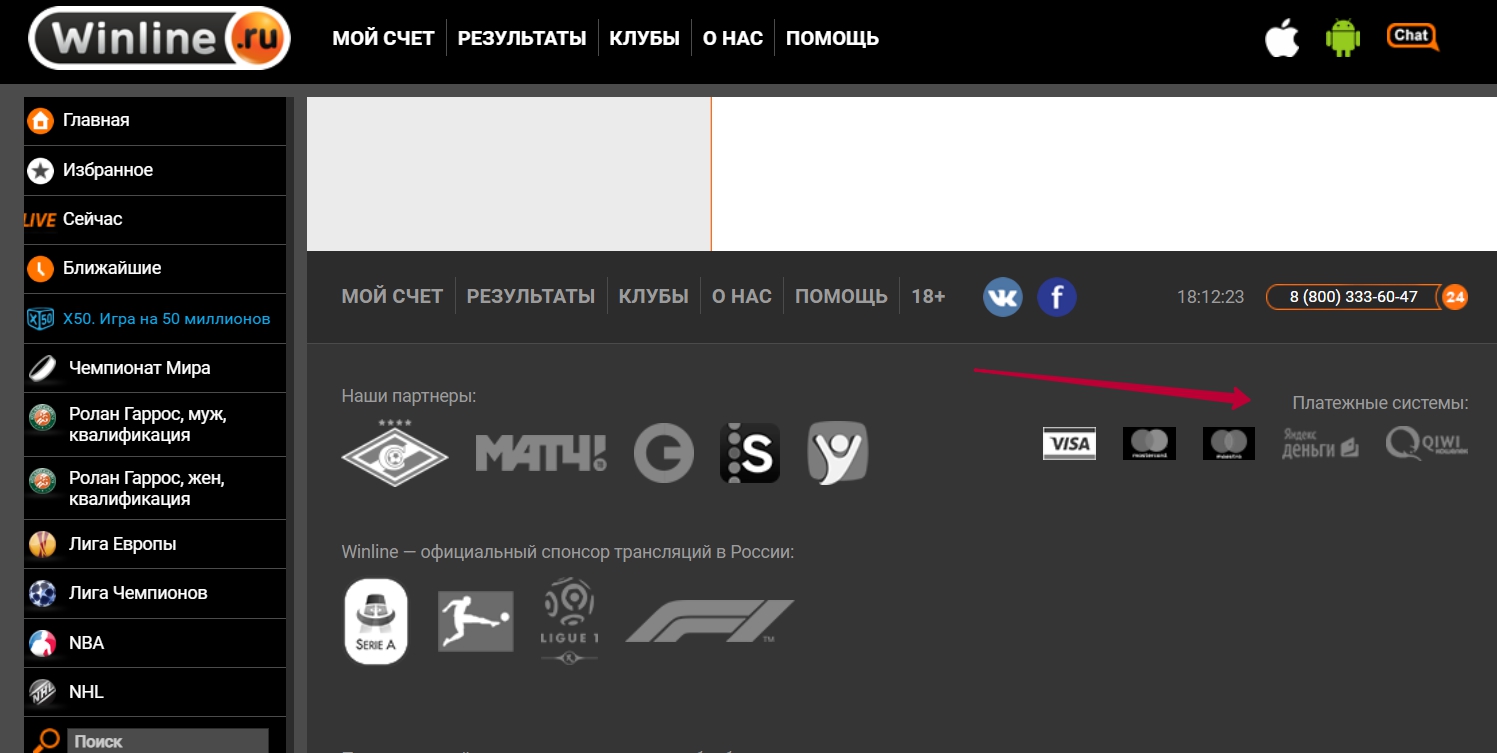
Task: Open the Android app download icon
Action: (x=1343, y=38)
